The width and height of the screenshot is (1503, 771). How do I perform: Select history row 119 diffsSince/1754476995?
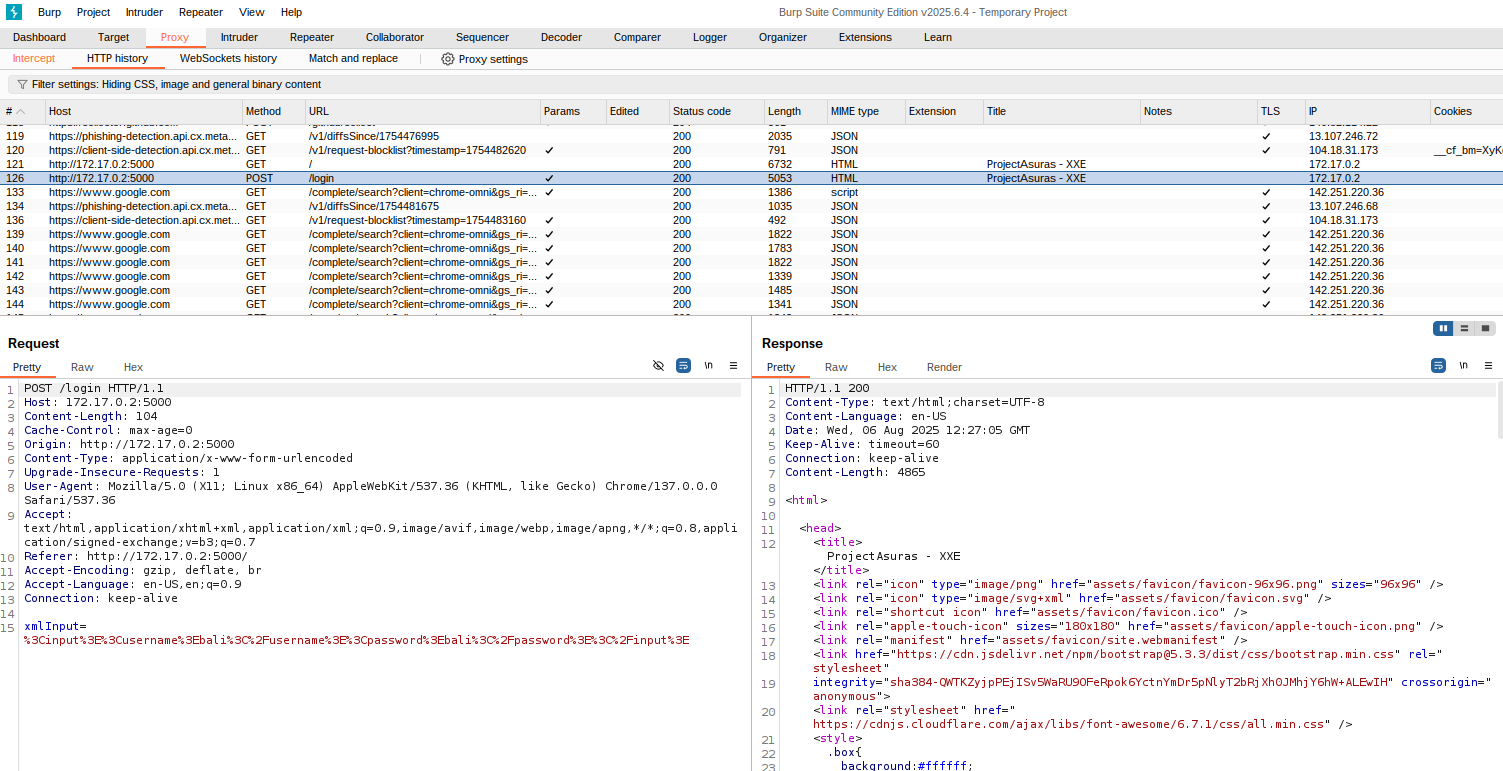(751, 136)
